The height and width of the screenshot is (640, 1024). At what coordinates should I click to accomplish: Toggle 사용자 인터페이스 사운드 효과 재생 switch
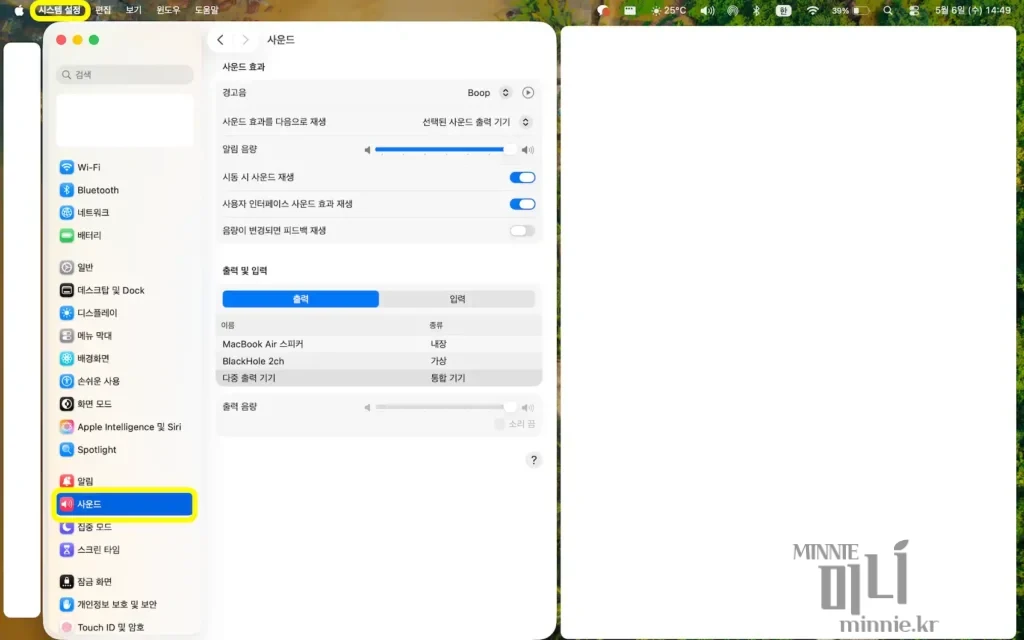pyautogui.click(x=522, y=204)
